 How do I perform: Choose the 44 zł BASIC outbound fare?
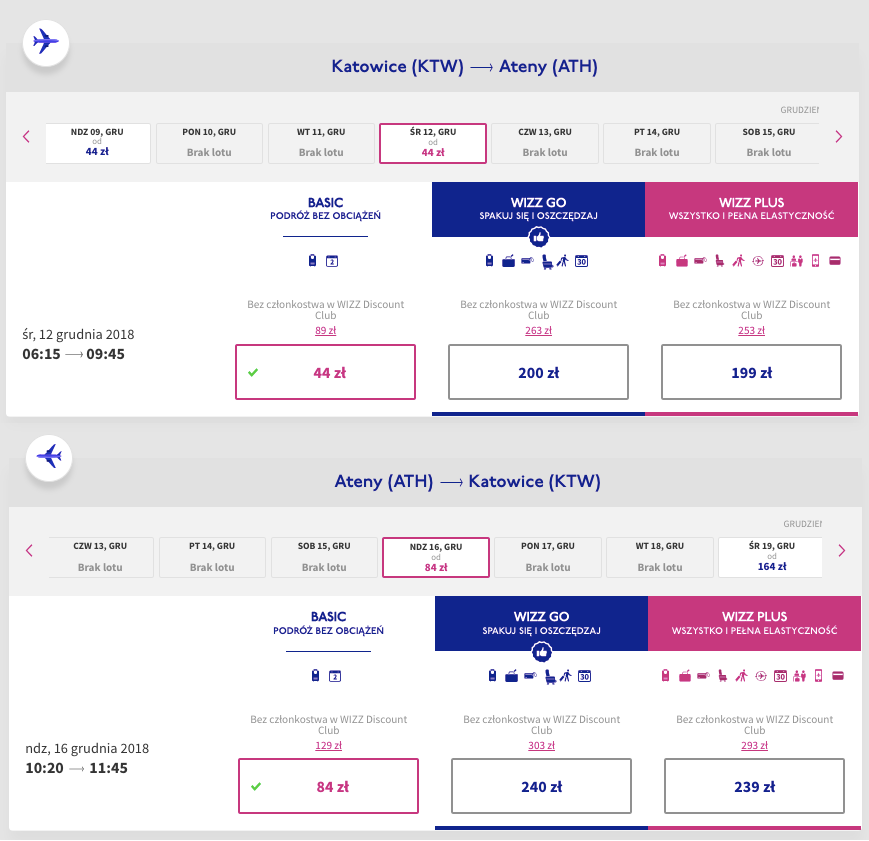click(325, 372)
